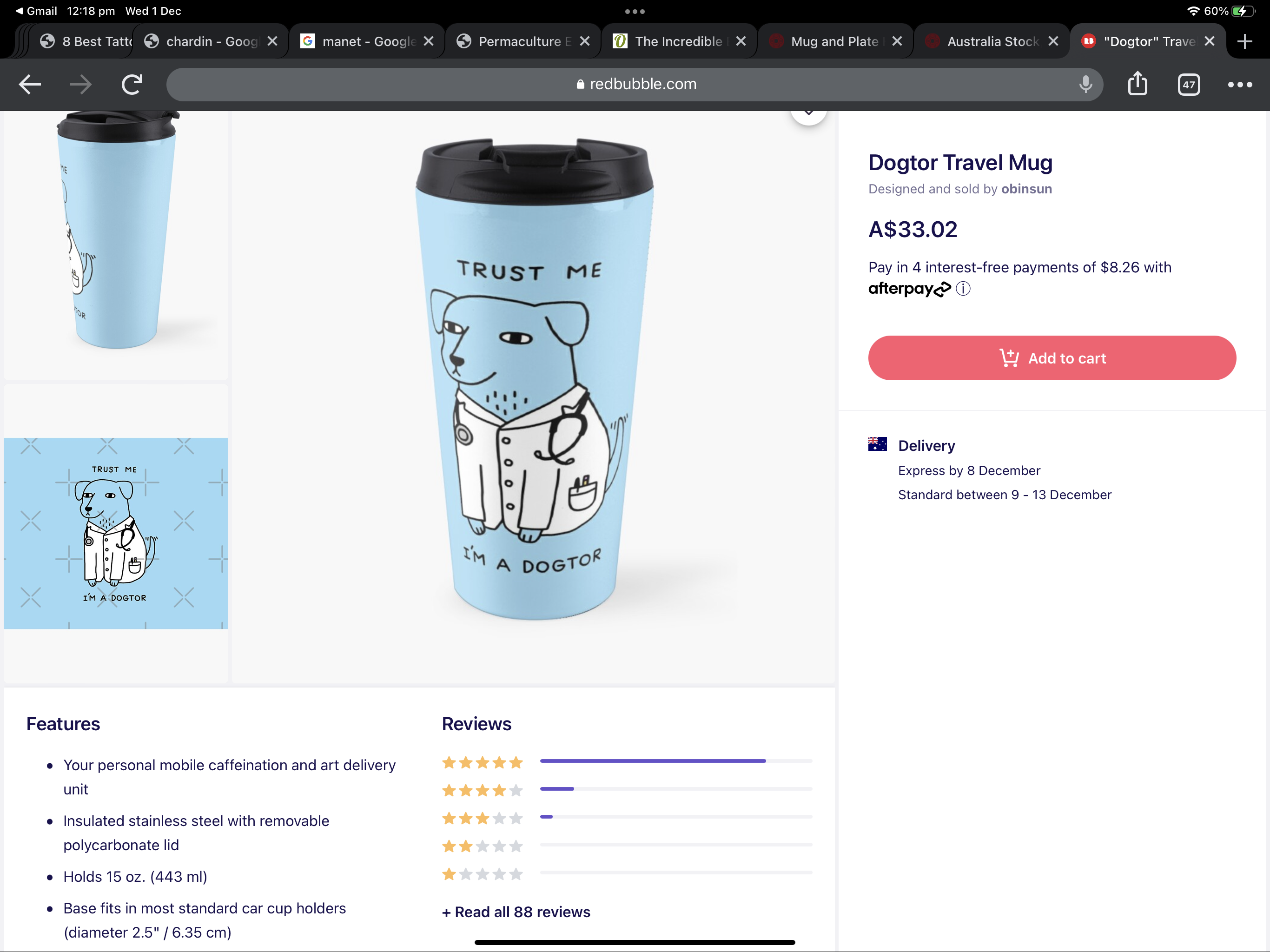The width and height of the screenshot is (1270, 952).
Task: Go forward with the forward arrow
Action: pyautogui.click(x=80, y=85)
